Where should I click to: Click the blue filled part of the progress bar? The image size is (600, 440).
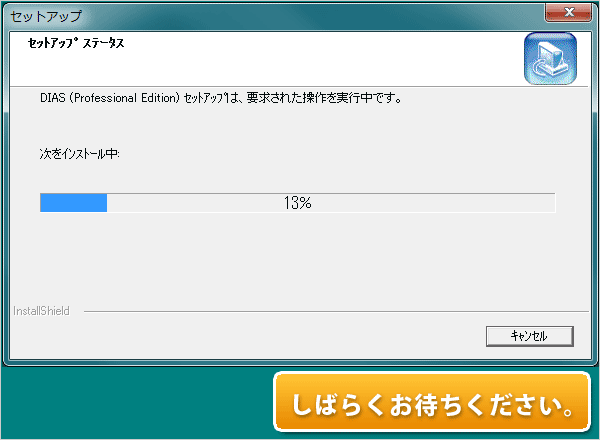pos(73,203)
